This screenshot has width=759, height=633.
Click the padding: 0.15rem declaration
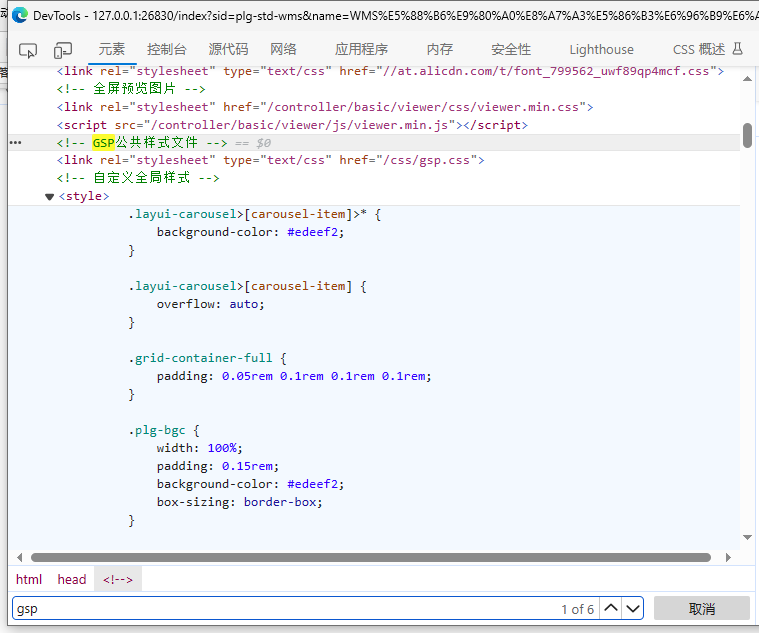[x=218, y=467]
